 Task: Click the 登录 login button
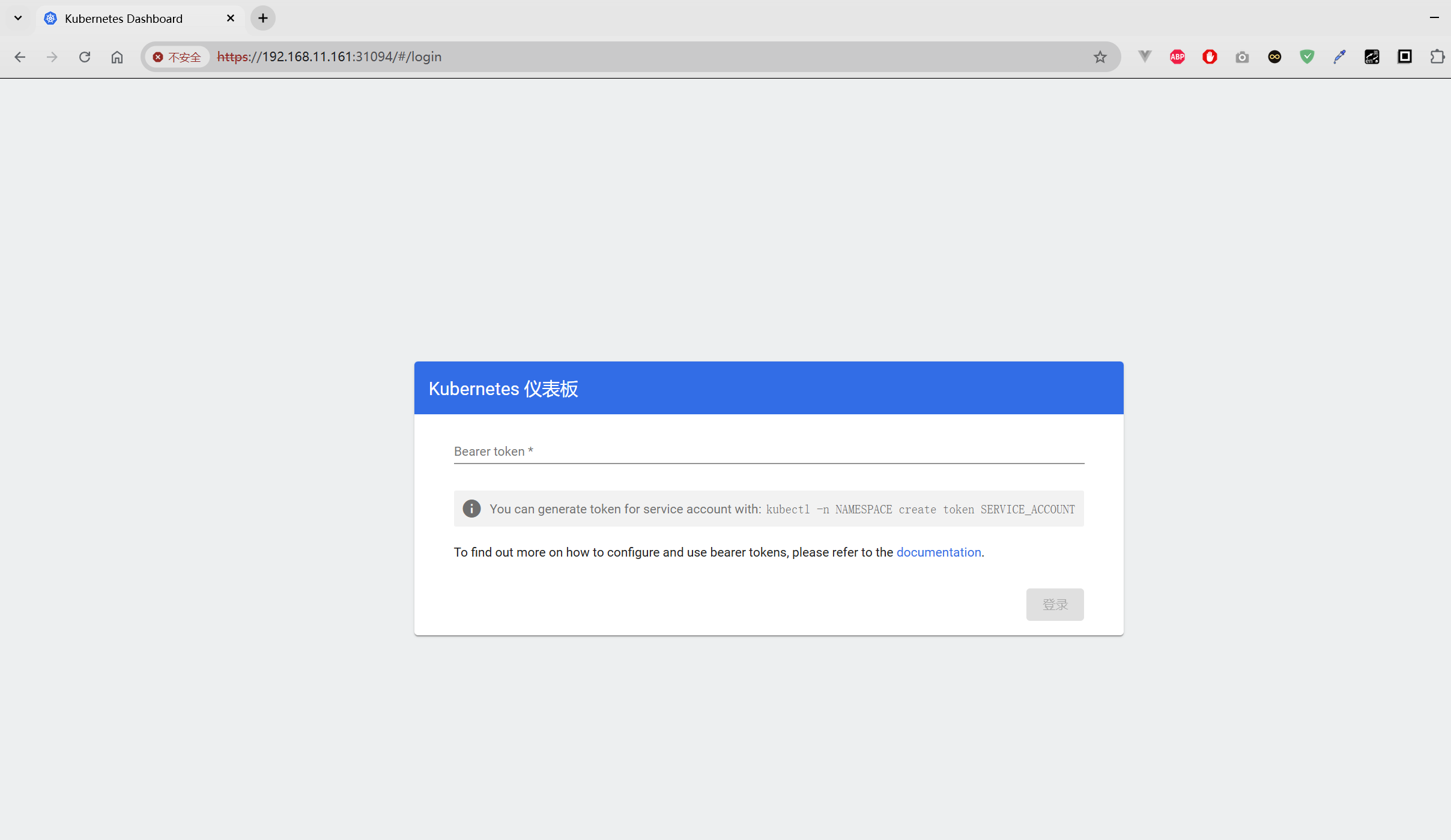[x=1055, y=605]
